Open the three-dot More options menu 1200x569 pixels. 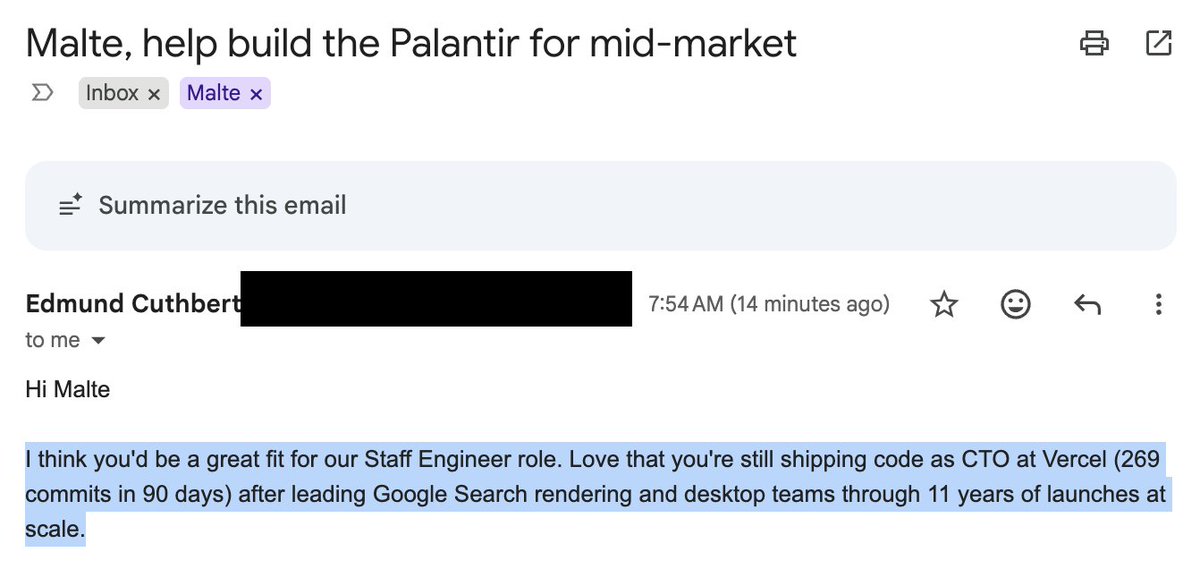click(x=1158, y=305)
